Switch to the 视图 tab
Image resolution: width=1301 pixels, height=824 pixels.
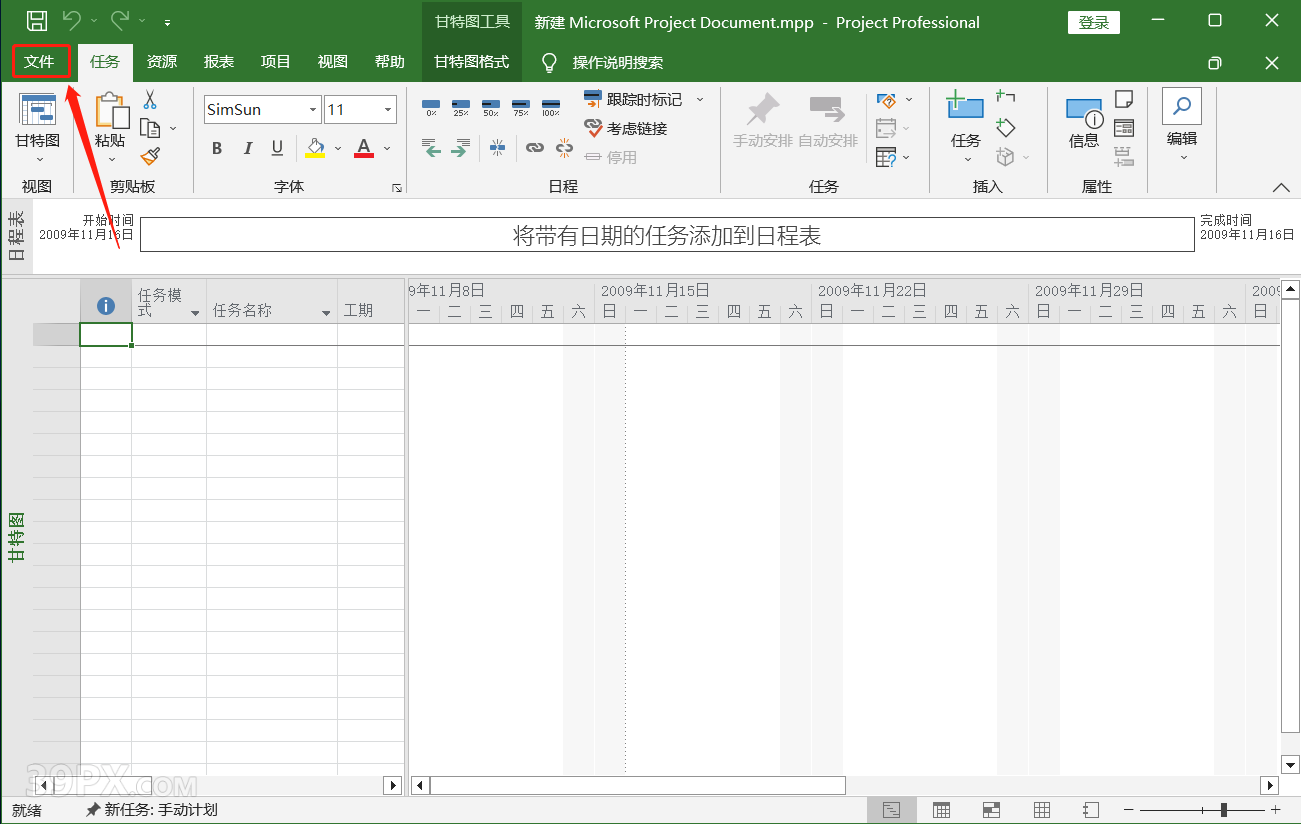(332, 62)
